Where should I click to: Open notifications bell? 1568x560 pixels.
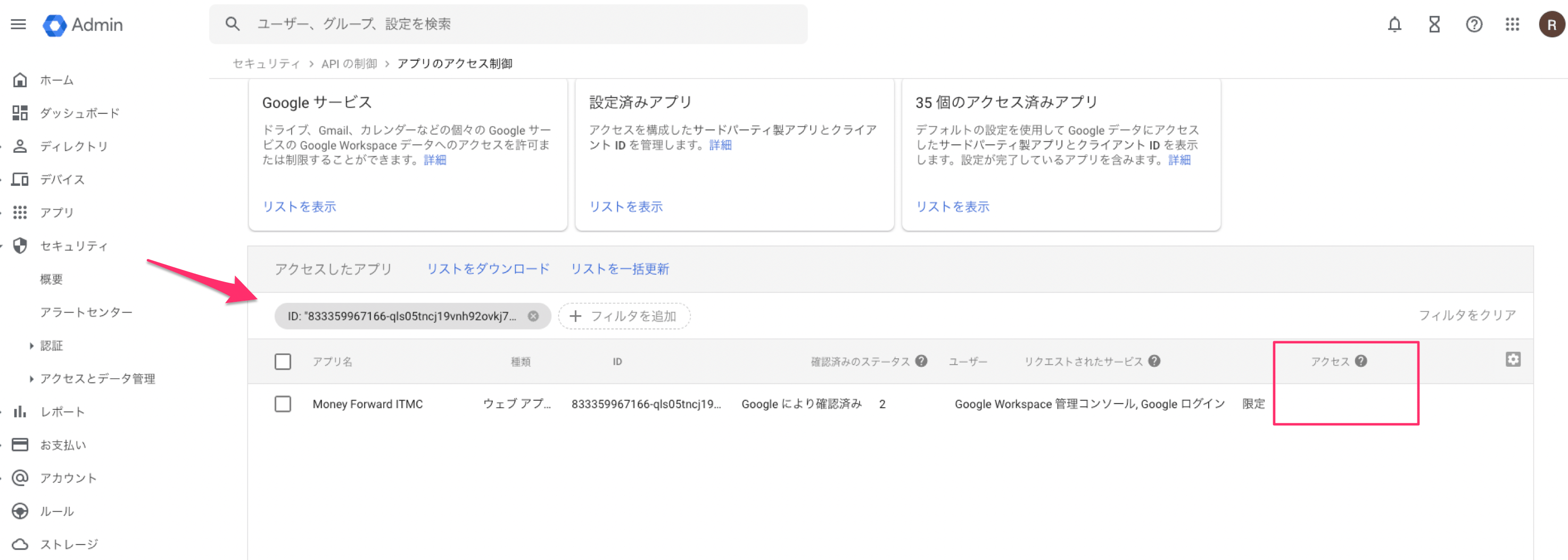1394,24
